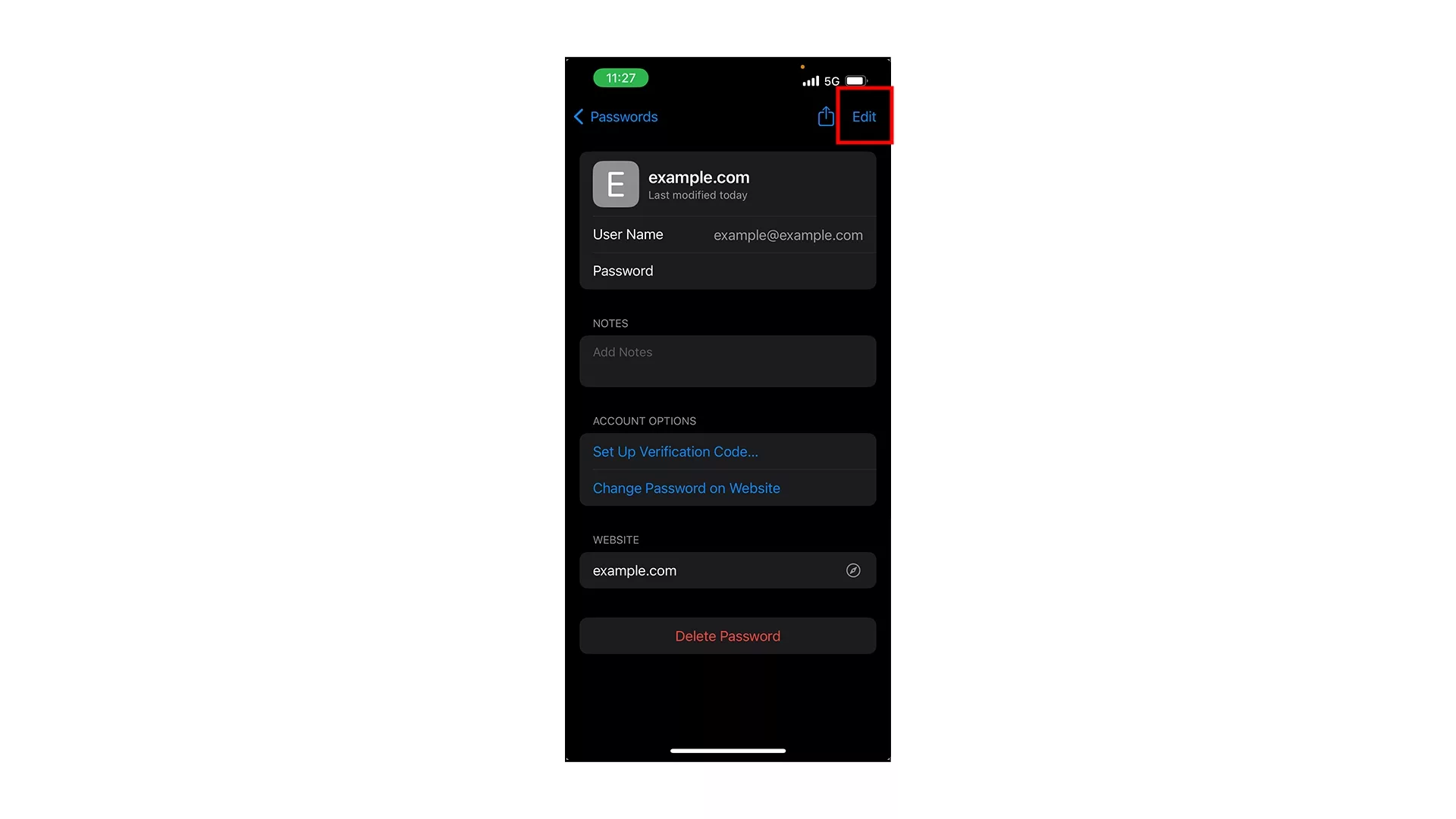The image size is (1456, 819).
Task: Tap the website launch icon
Action: [852, 570]
